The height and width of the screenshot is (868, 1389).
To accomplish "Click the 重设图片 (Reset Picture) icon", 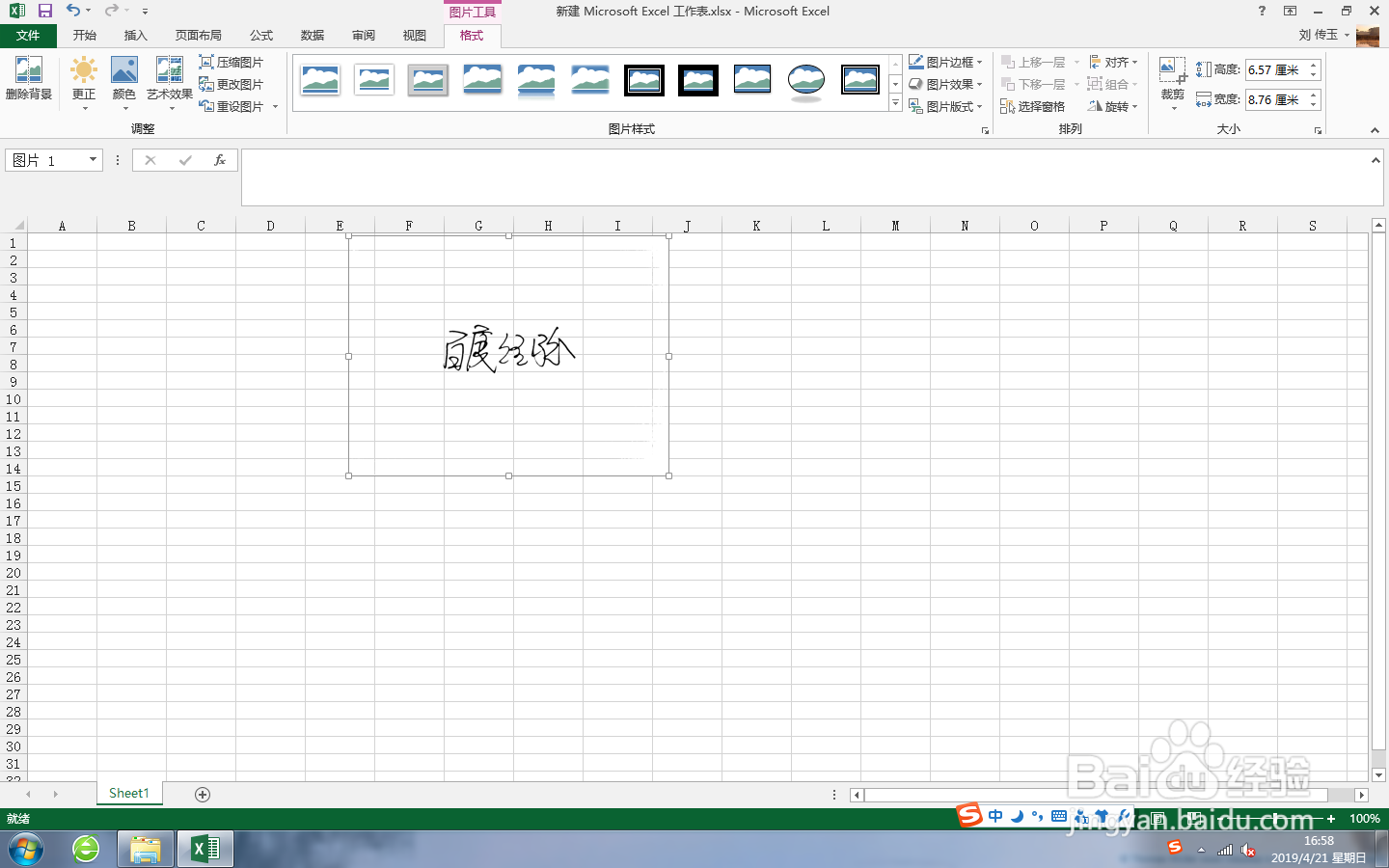I will click(x=234, y=106).
